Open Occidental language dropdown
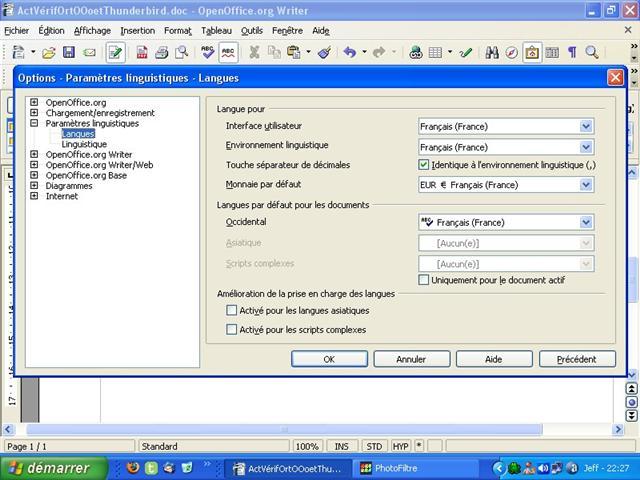 [x=586, y=222]
